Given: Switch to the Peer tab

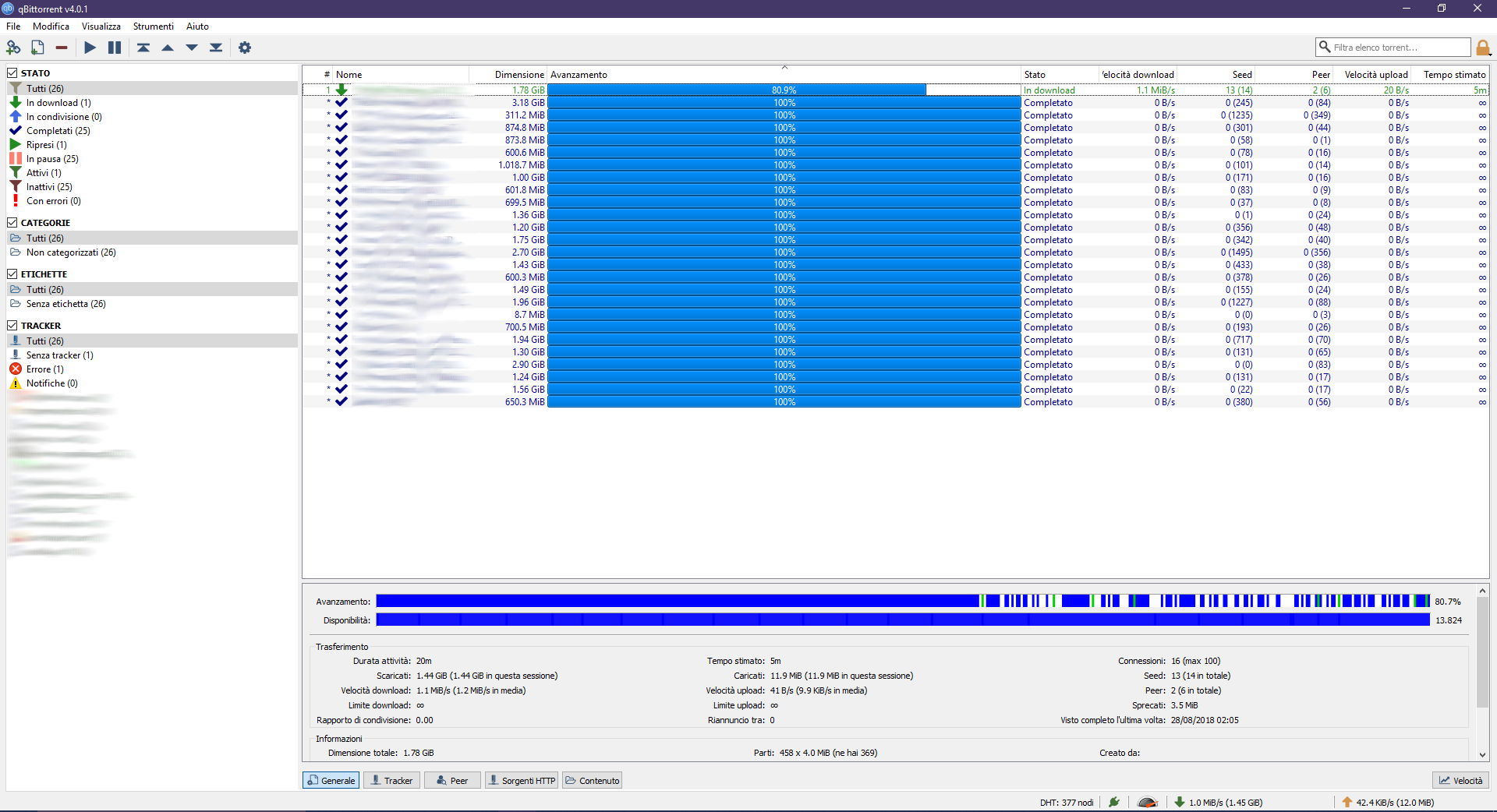Looking at the screenshot, I should (x=452, y=780).
